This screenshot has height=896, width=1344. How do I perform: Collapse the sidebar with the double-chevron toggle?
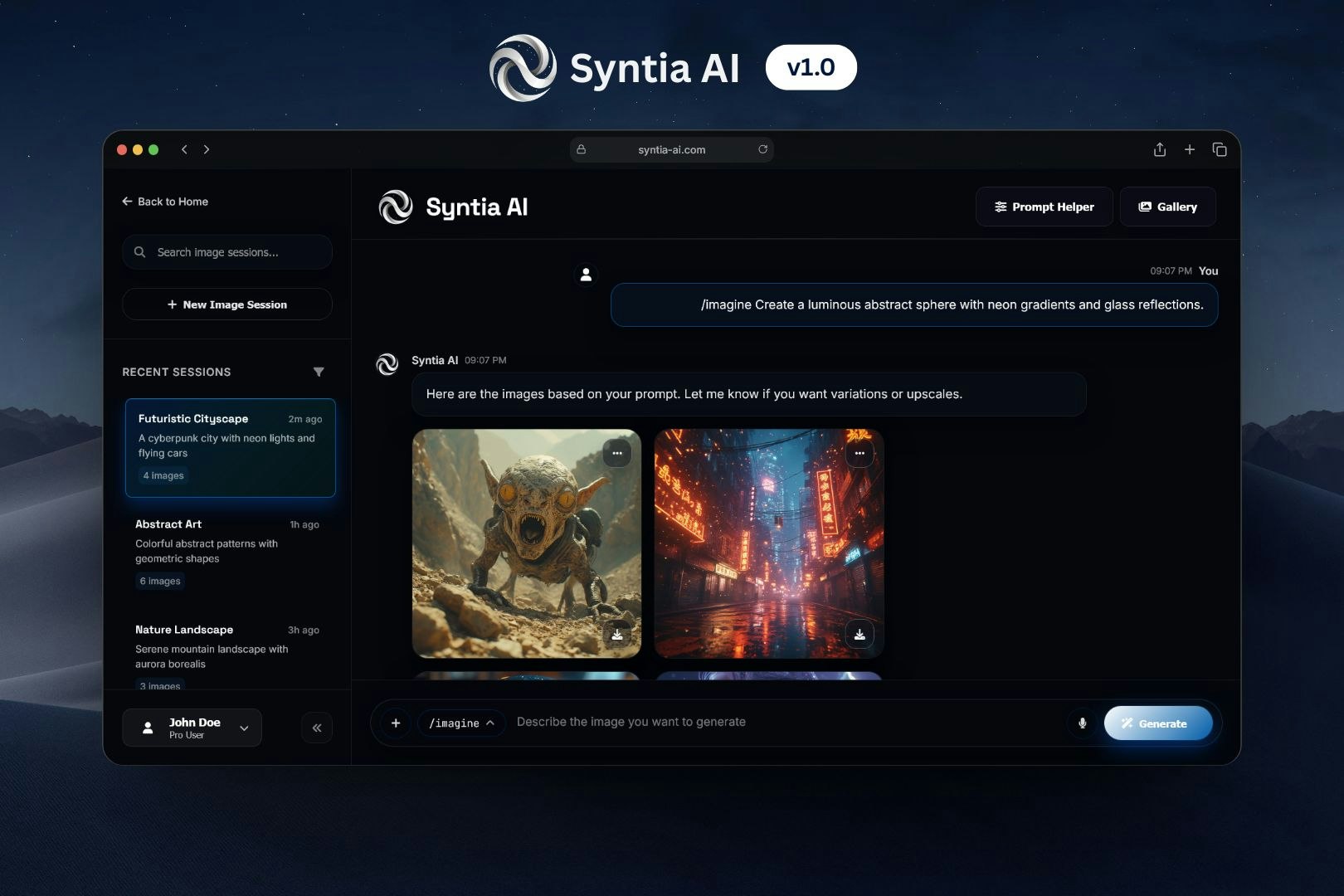(316, 727)
